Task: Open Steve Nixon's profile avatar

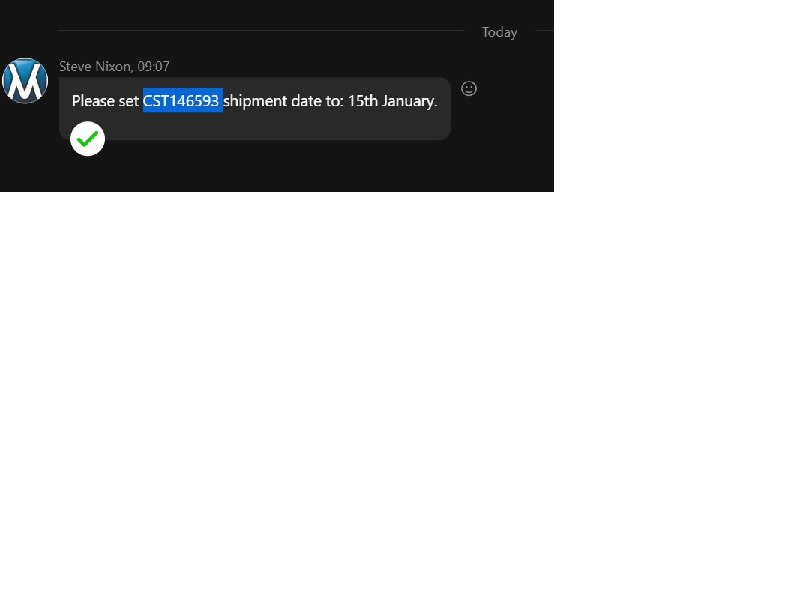Action: coord(25,81)
